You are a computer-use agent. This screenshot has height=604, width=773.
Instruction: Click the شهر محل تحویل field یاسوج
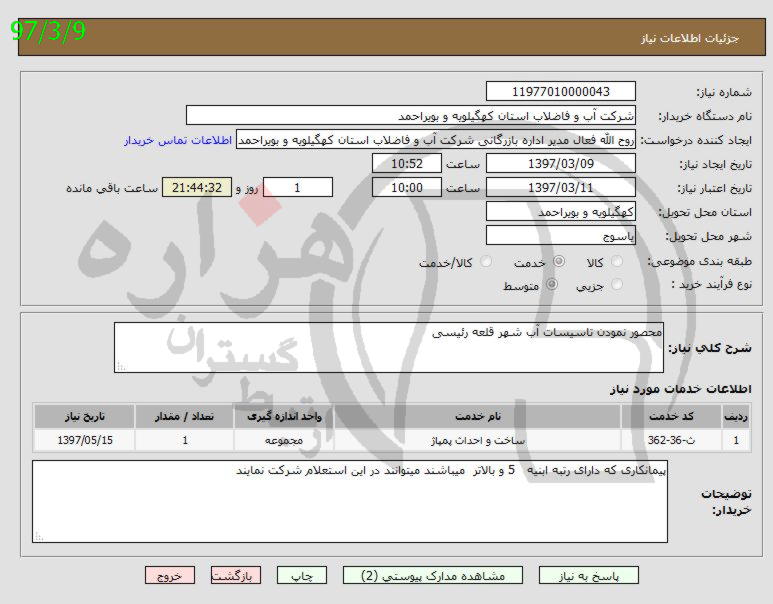[561, 236]
